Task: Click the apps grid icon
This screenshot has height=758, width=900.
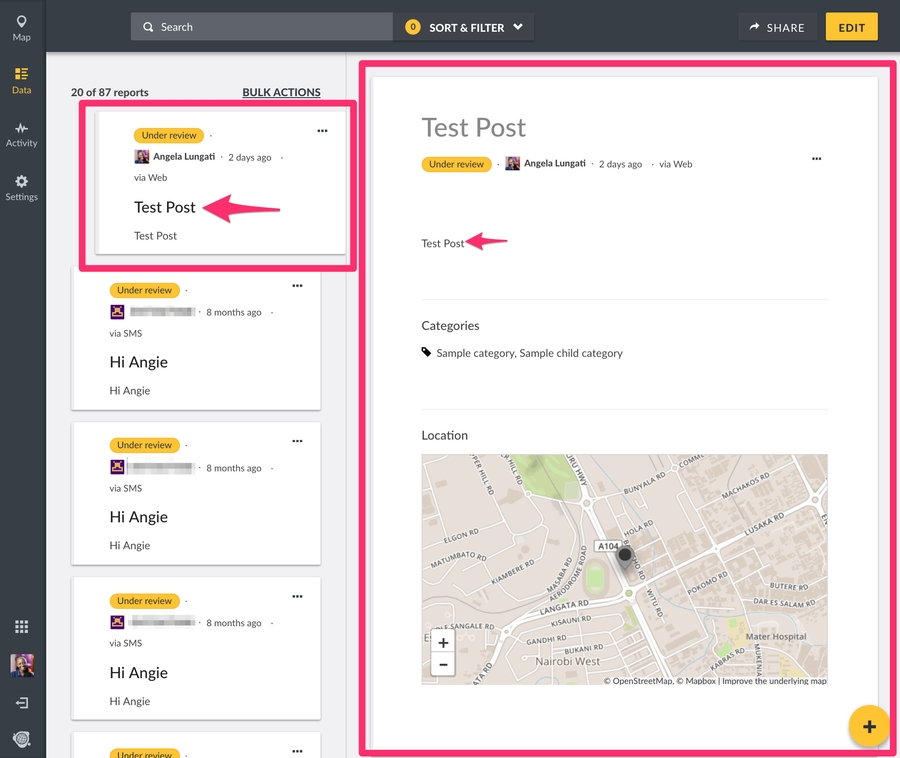Action: (22, 627)
